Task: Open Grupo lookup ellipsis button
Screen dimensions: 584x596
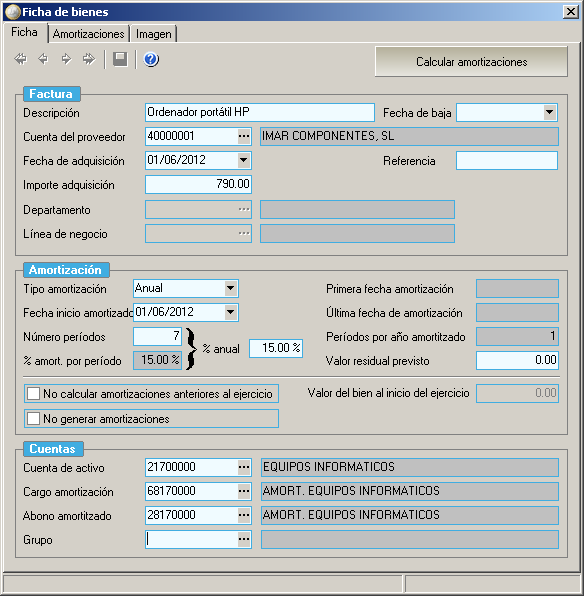Action: (244, 539)
